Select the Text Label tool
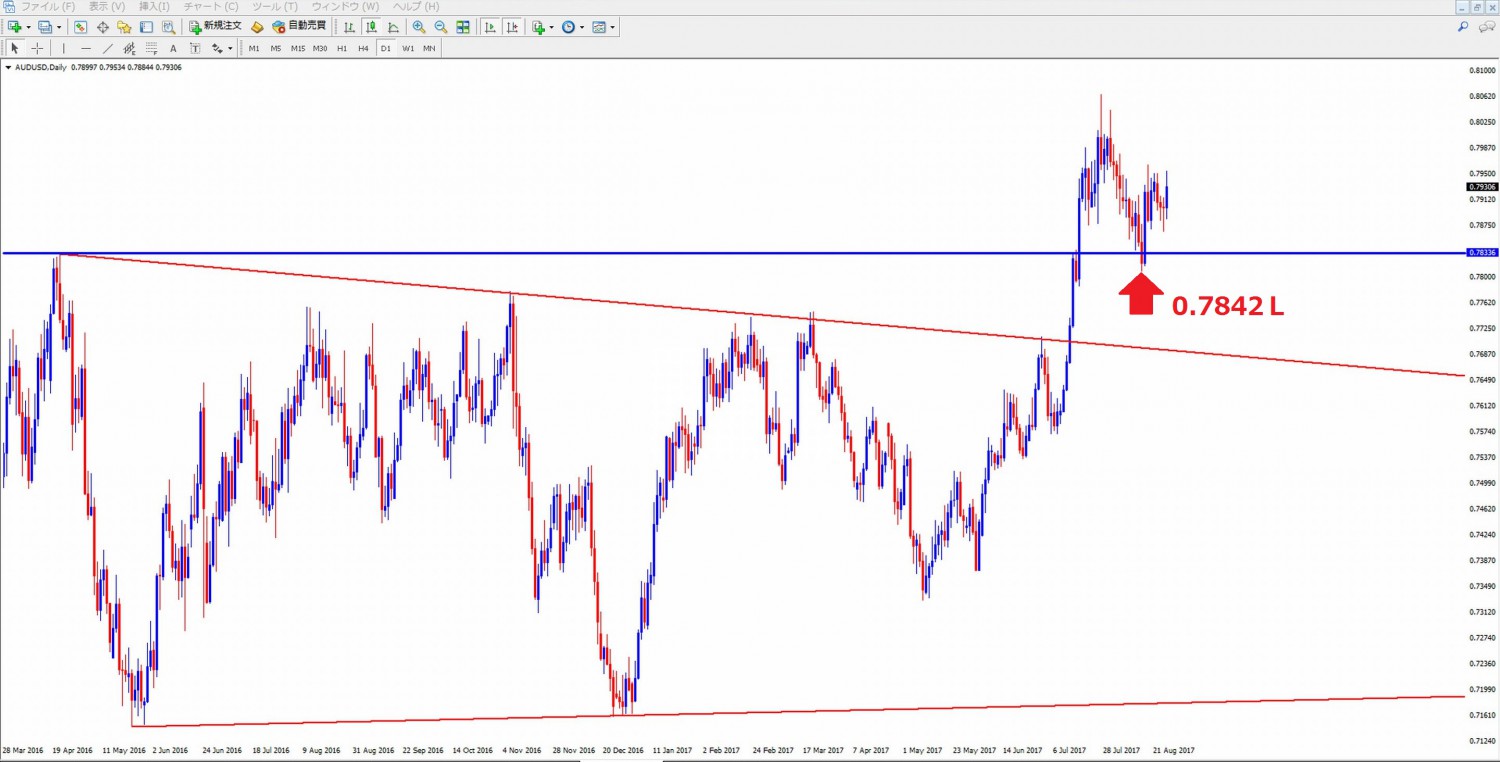Screen dimensions: 1500x762 pyautogui.click(x=195, y=48)
